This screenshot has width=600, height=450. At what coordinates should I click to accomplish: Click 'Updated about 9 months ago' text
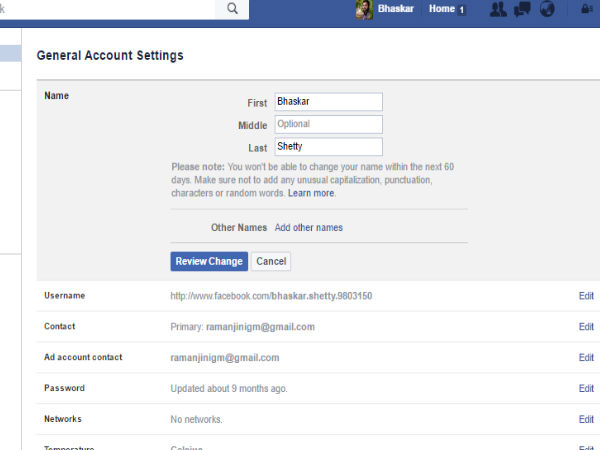point(229,389)
